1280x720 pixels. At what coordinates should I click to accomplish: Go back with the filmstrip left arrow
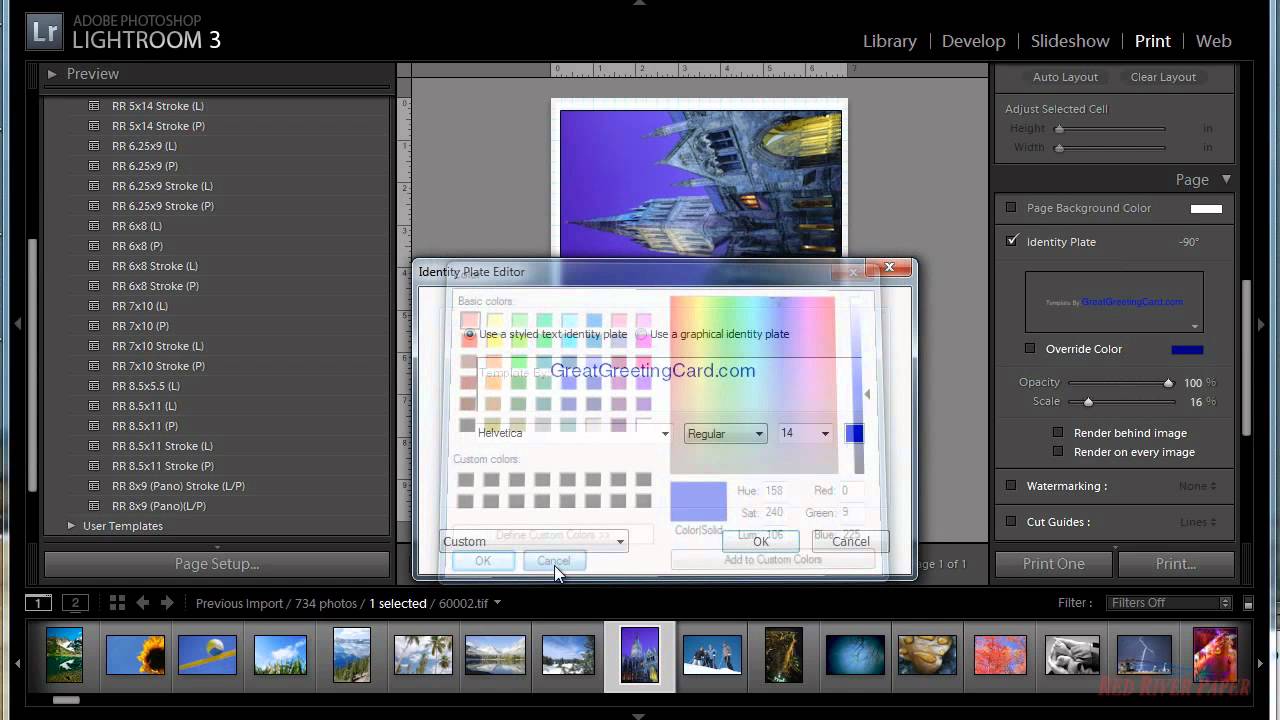142,603
